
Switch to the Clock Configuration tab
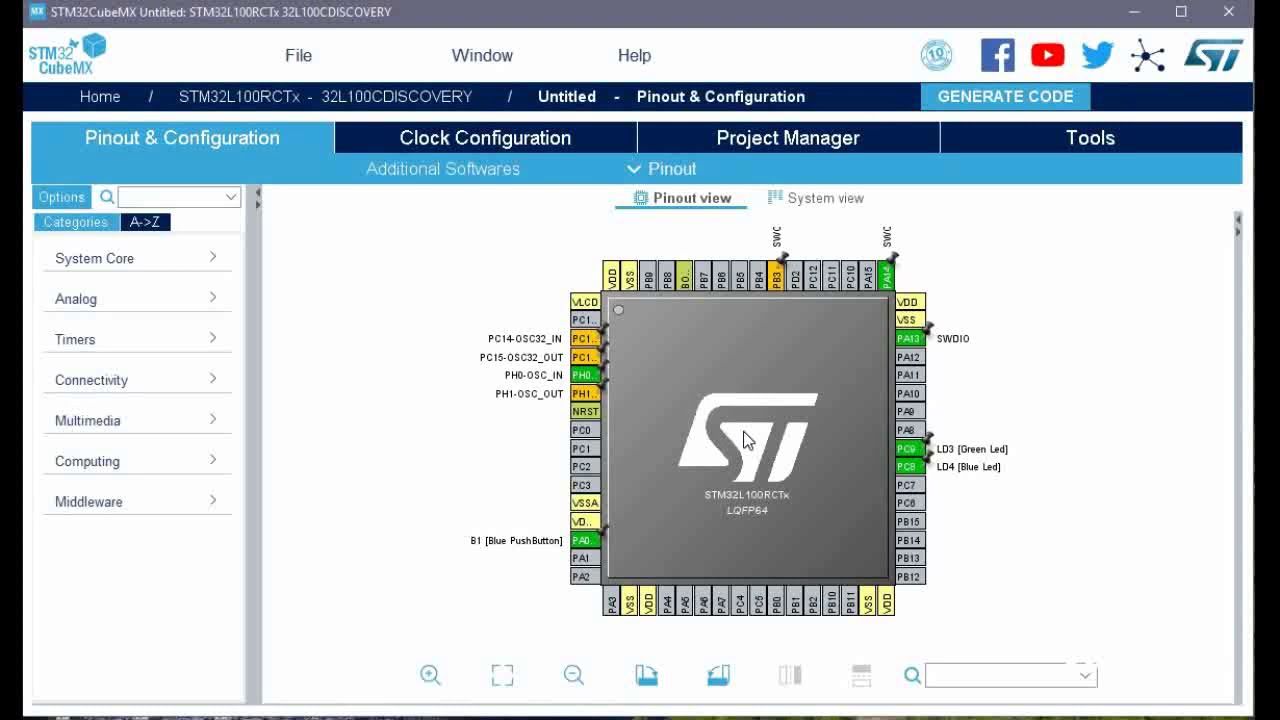click(x=485, y=137)
